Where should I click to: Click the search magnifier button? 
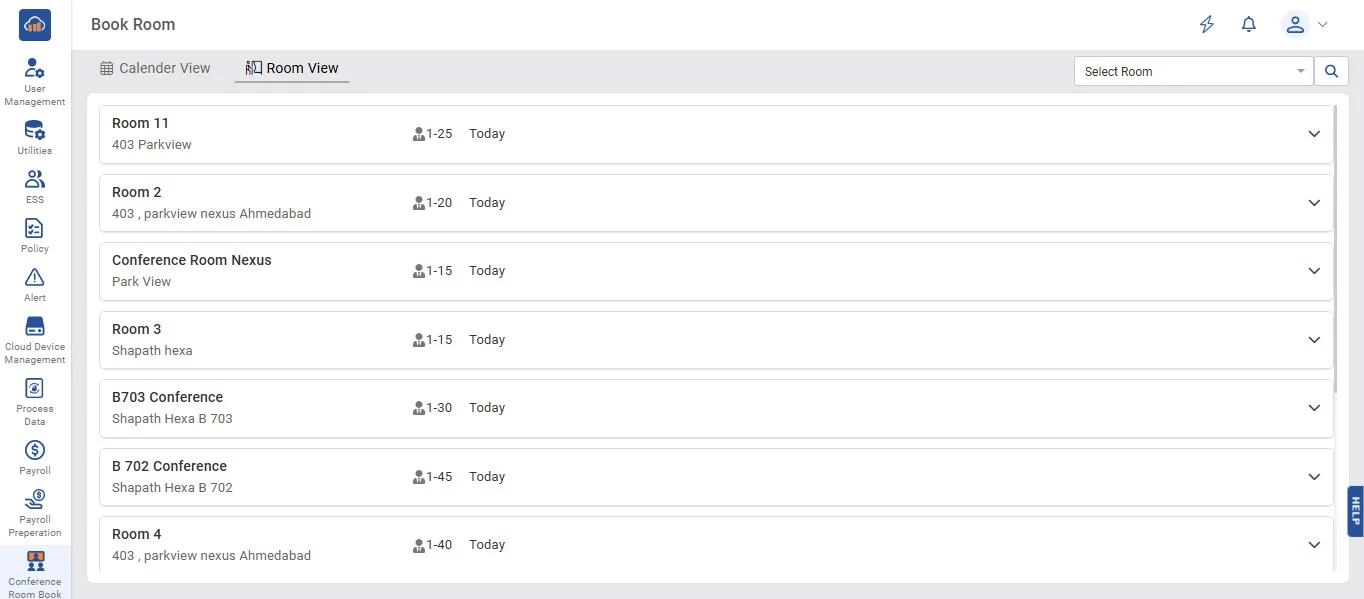point(1331,71)
